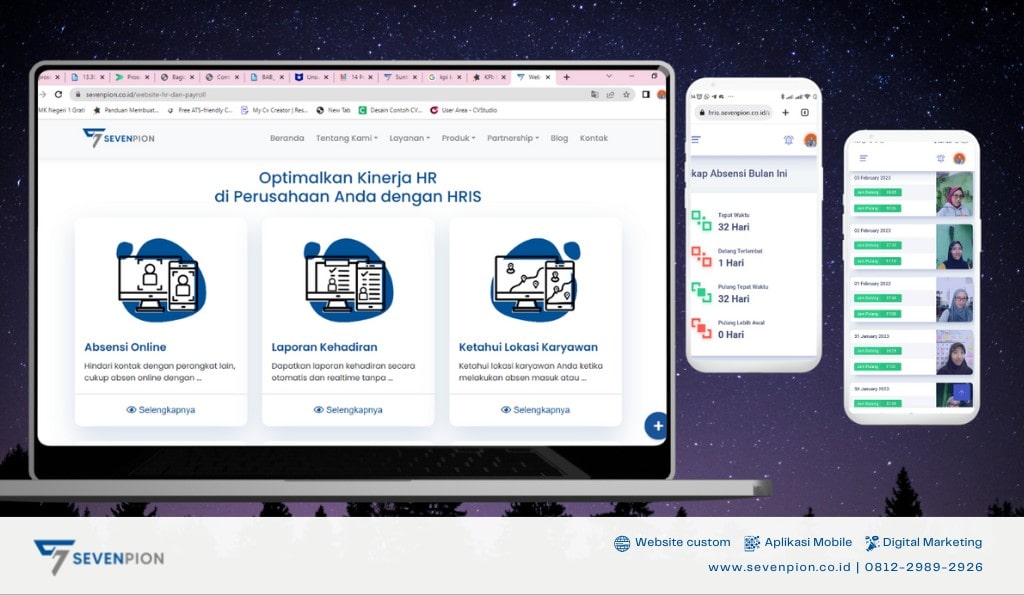Reload the page in the laptop browser
1024x595 pixels.
[x=58, y=94]
